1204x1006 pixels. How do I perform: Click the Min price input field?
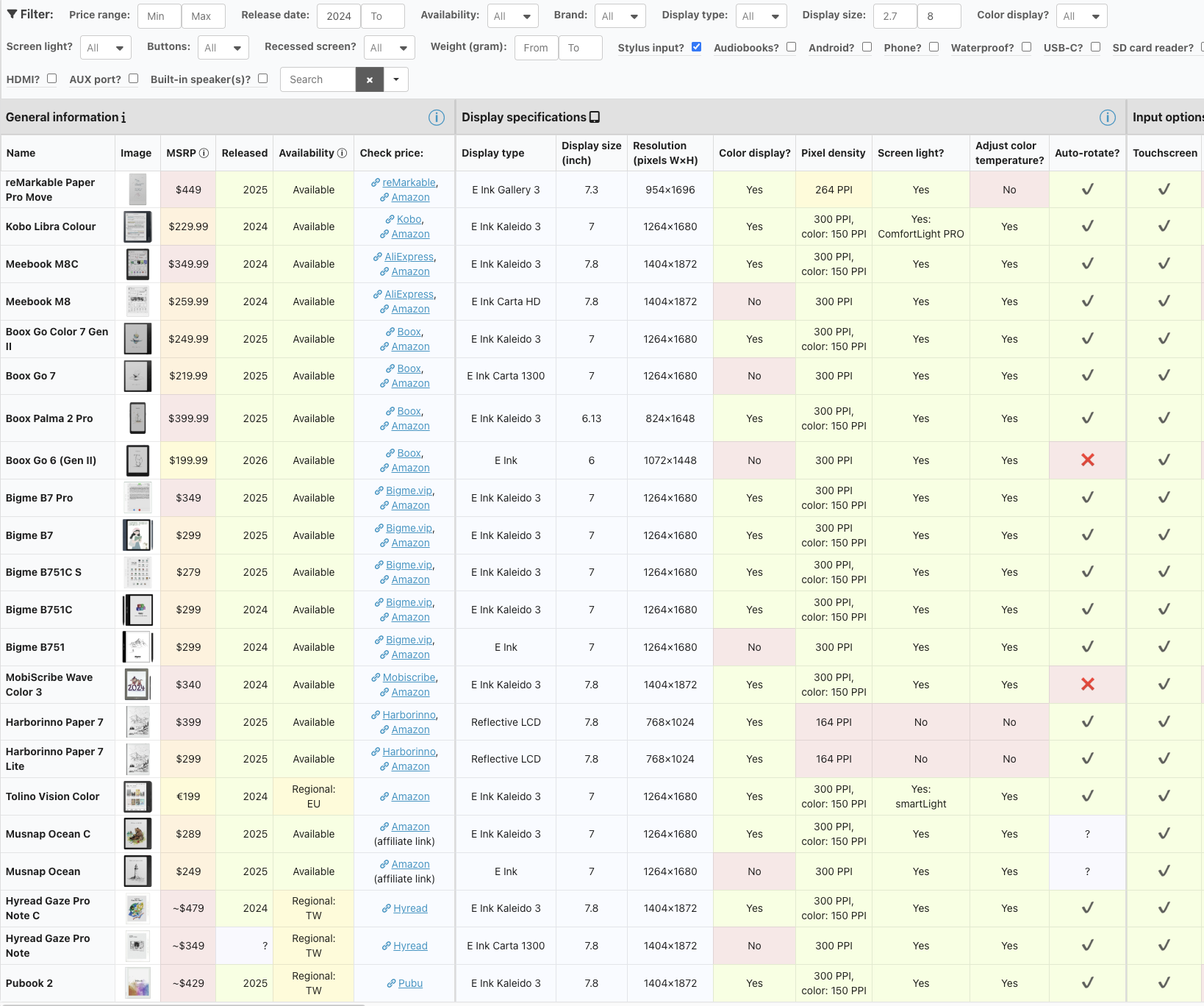click(160, 16)
